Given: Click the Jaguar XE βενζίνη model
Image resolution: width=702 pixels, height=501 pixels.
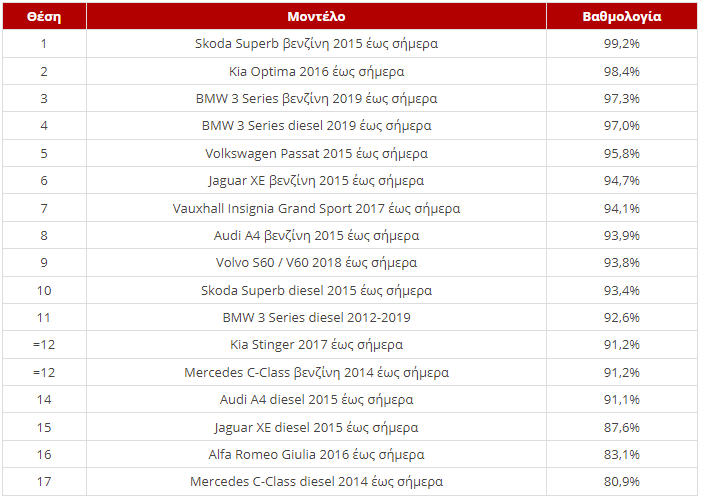Looking at the screenshot, I should (x=316, y=181).
